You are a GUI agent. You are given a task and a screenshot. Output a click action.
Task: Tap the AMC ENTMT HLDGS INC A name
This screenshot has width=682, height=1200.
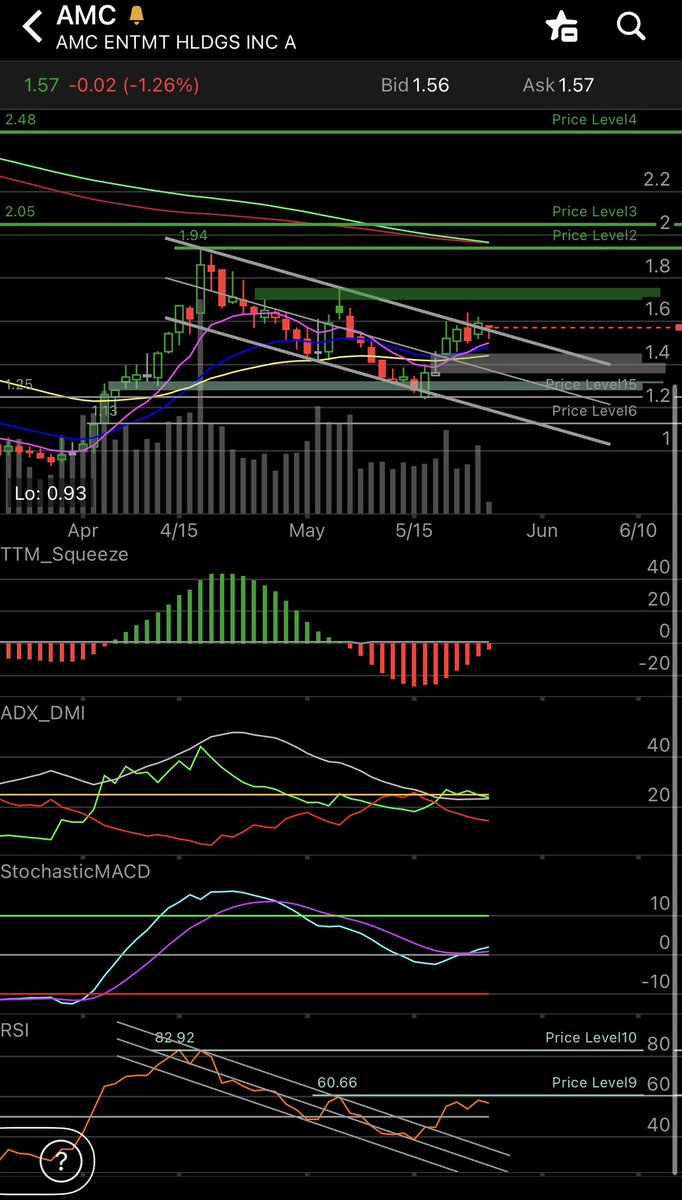click(x=176, y=43)
